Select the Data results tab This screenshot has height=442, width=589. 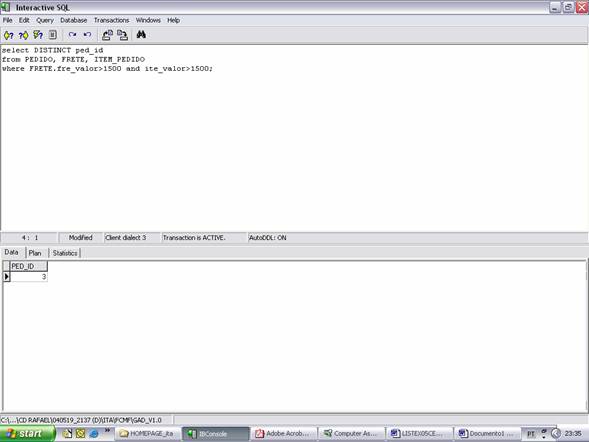point(11,252)
